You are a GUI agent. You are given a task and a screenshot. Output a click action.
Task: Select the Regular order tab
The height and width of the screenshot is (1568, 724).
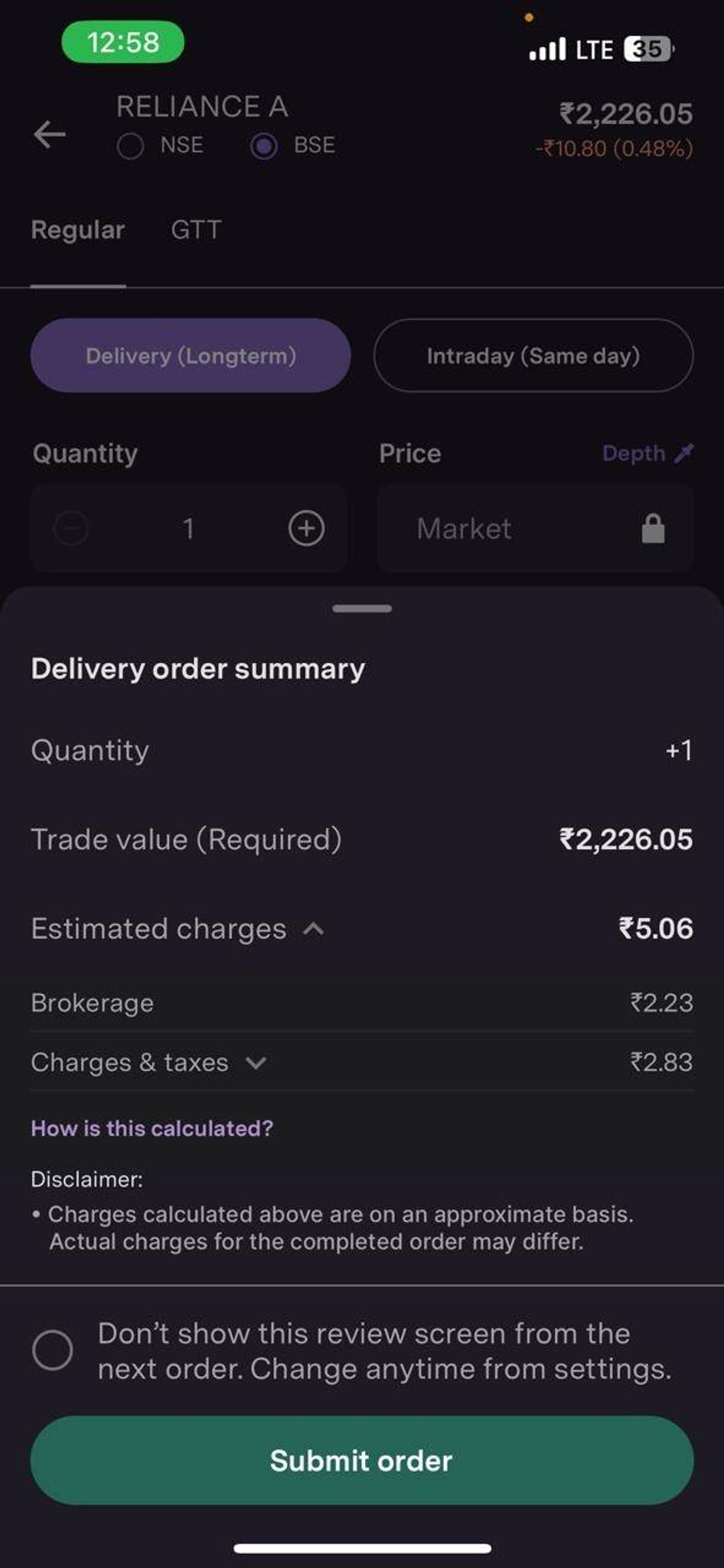(77, 230)
